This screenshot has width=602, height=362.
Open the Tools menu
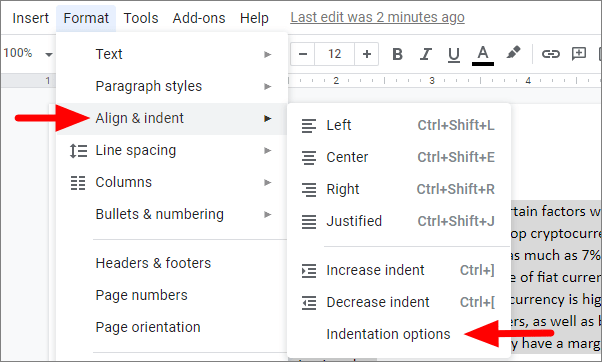141,18
